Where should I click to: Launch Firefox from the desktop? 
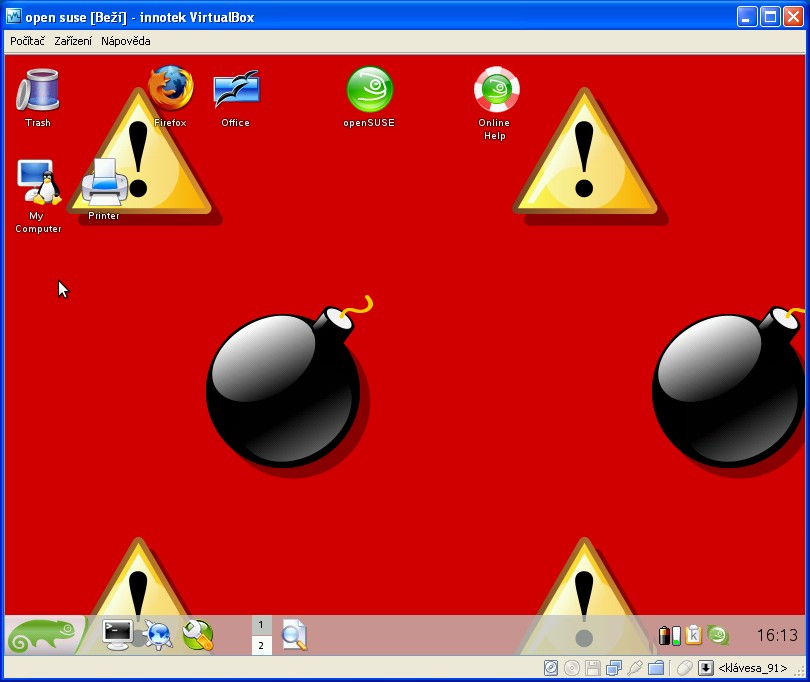pyautogui.click(x=170, y=89)
